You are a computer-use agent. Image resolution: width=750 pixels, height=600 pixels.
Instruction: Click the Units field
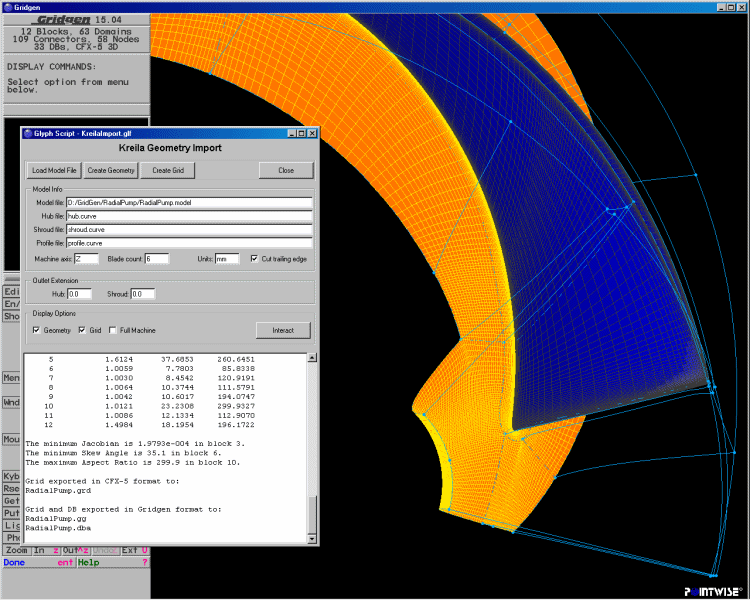click(227, 259)
